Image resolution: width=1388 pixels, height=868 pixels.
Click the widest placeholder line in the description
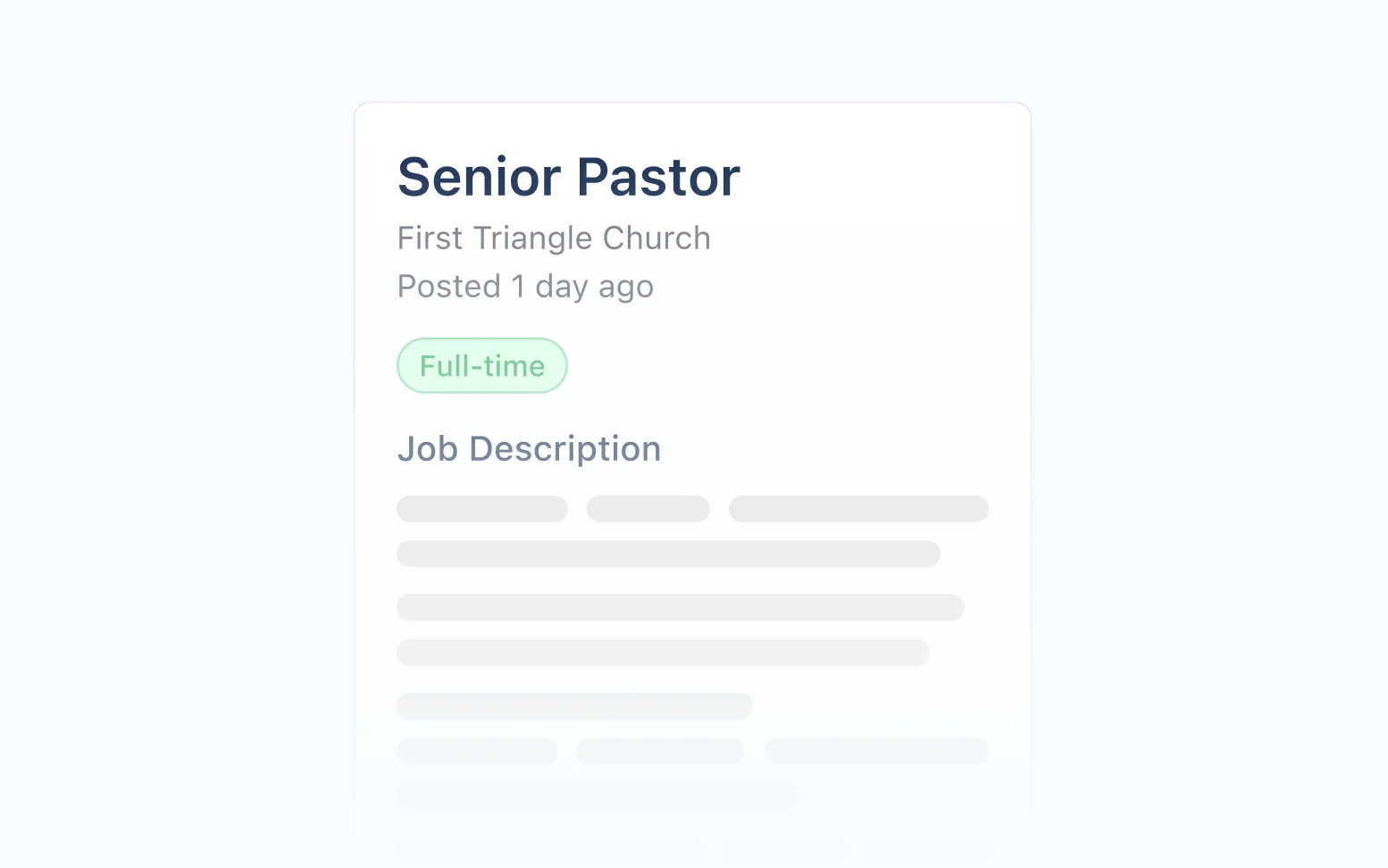680,607
